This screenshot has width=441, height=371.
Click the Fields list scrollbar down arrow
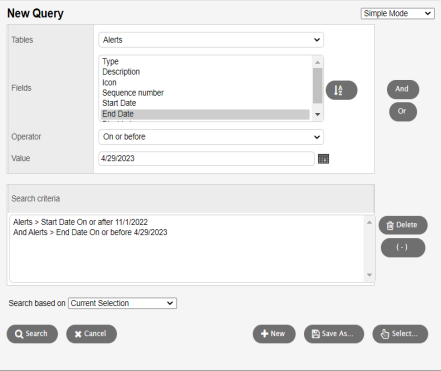point(317,114)
